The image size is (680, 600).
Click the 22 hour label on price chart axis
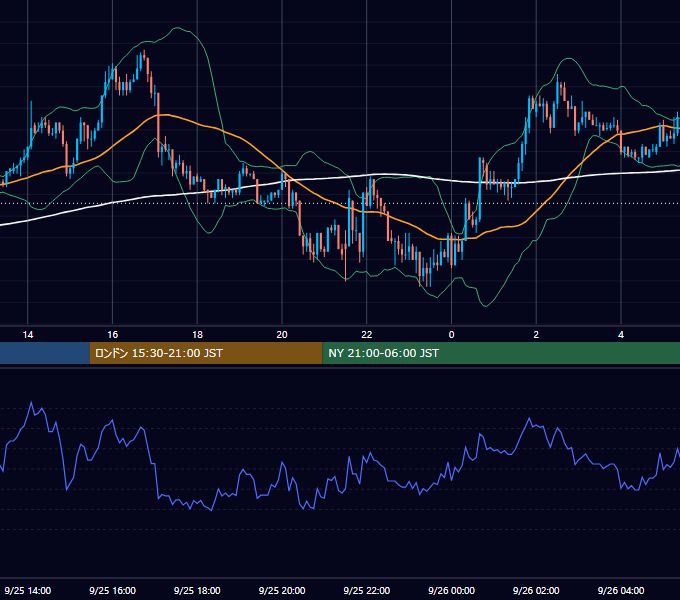367,335
